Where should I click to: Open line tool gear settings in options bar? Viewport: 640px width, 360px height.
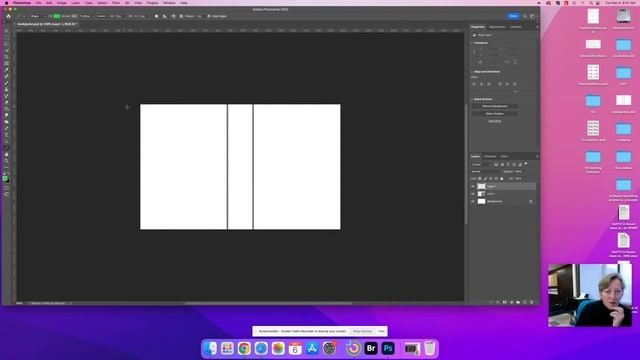point(181,16)
